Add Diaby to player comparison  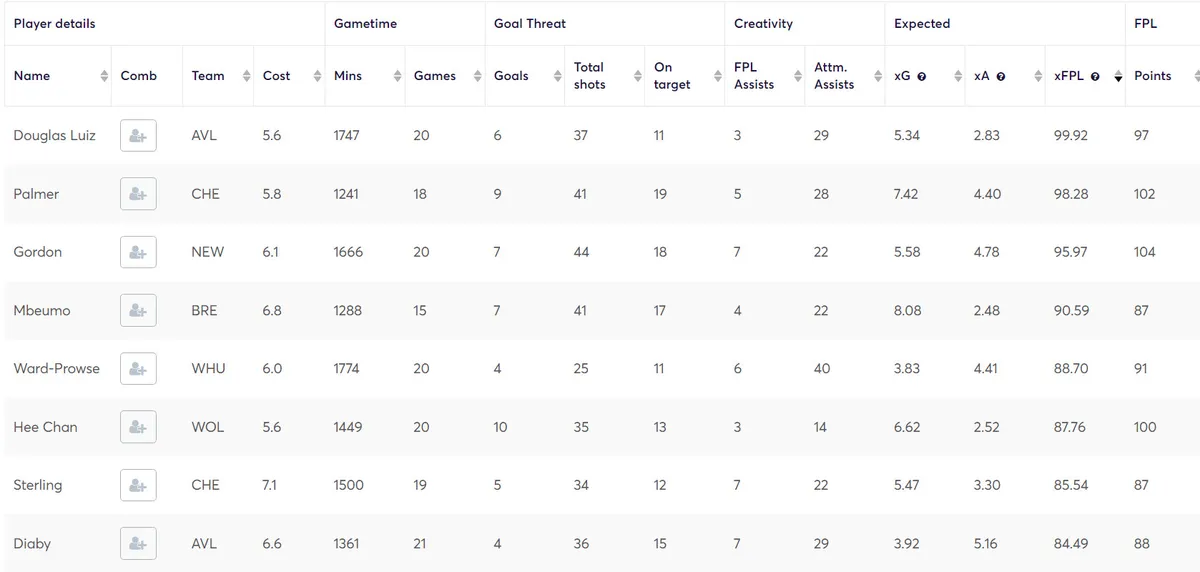138,543
